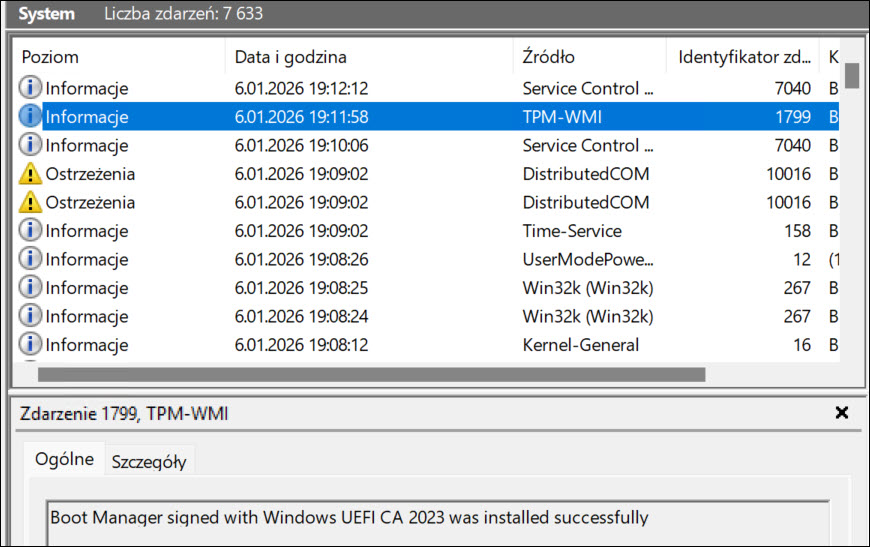This screenshot has height=547, width=870.
Task: Click the event list horizontal scrollbar
Action: coord(371,375)
